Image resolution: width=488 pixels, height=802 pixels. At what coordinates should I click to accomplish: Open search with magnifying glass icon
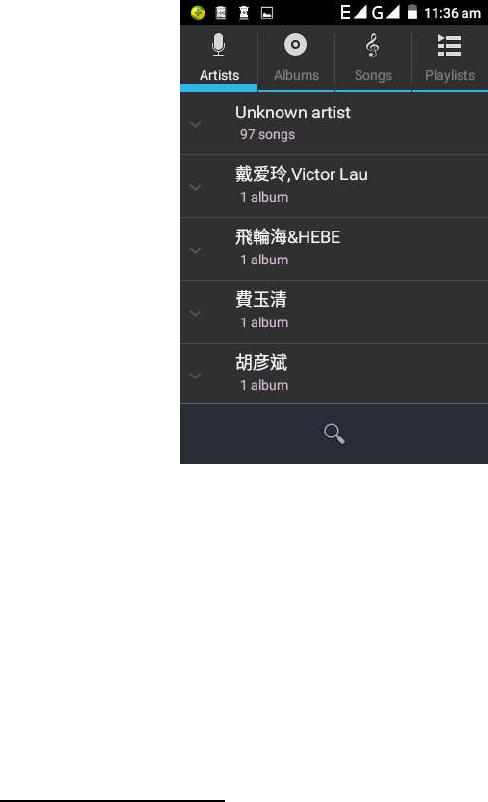(x=335, y=434)
